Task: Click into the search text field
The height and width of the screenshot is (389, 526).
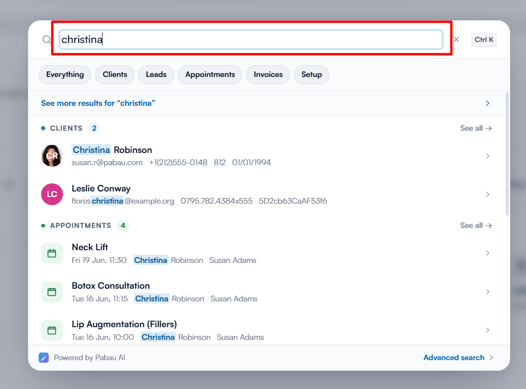Action: pos(251,40)
